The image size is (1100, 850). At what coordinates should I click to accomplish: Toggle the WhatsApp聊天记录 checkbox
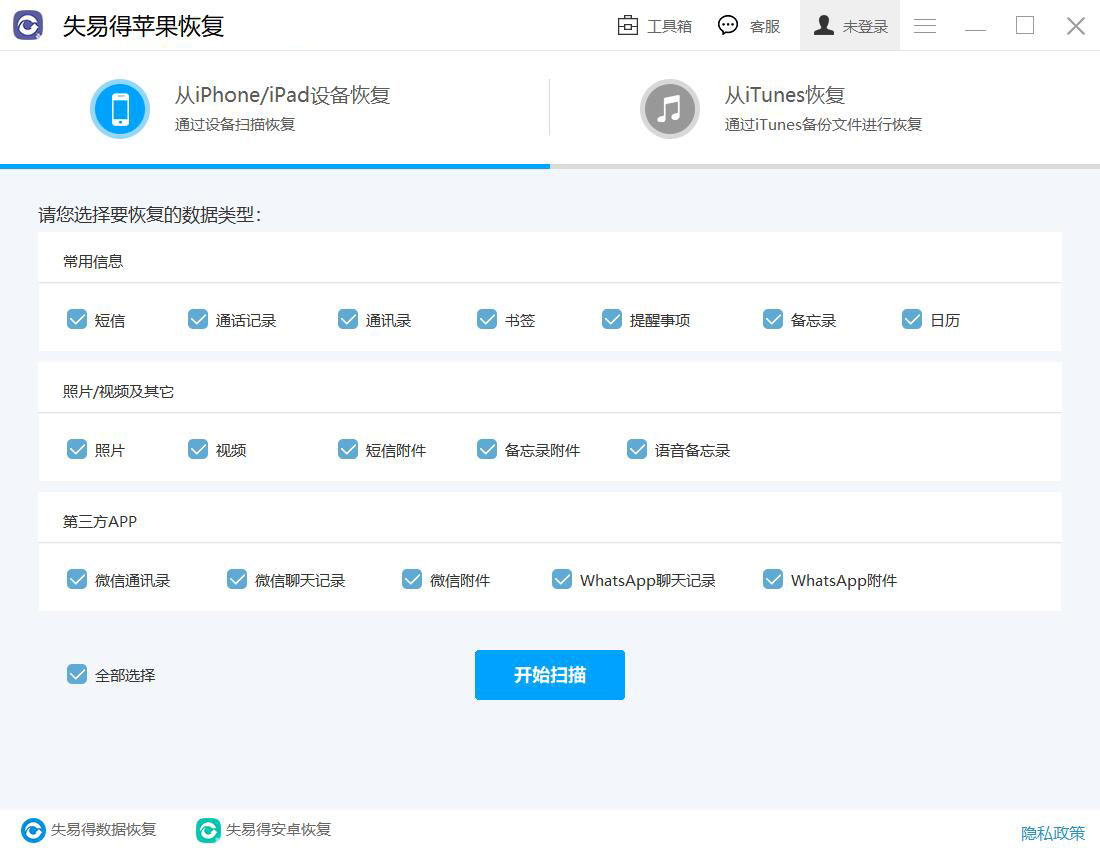tap(562, 579)
